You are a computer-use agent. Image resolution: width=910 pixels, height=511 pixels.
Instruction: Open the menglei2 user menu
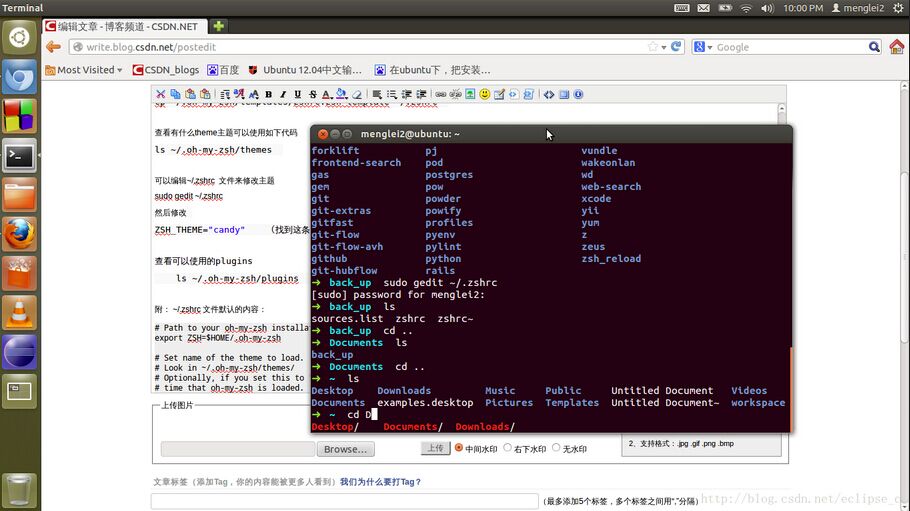tap(858, 8)
